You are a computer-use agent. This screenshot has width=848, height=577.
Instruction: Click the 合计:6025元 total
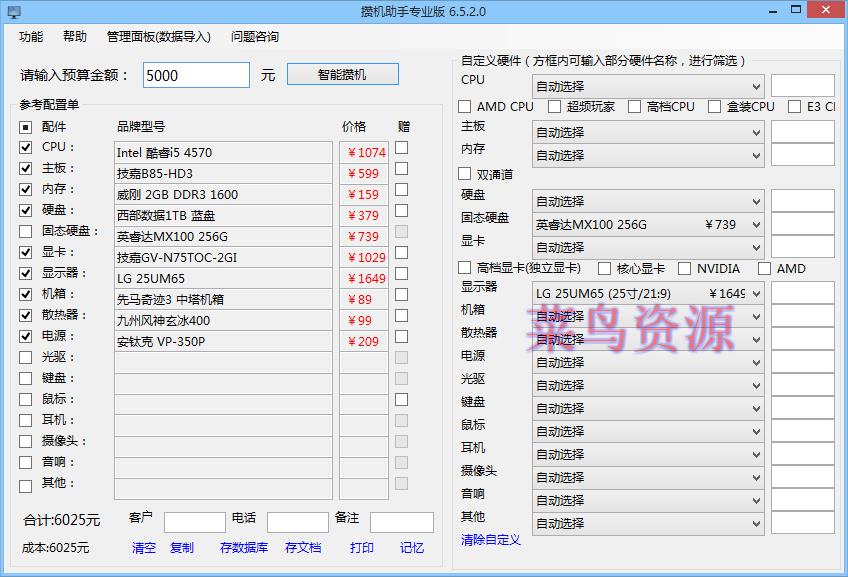pyautogui.click(x=62, y=520)
